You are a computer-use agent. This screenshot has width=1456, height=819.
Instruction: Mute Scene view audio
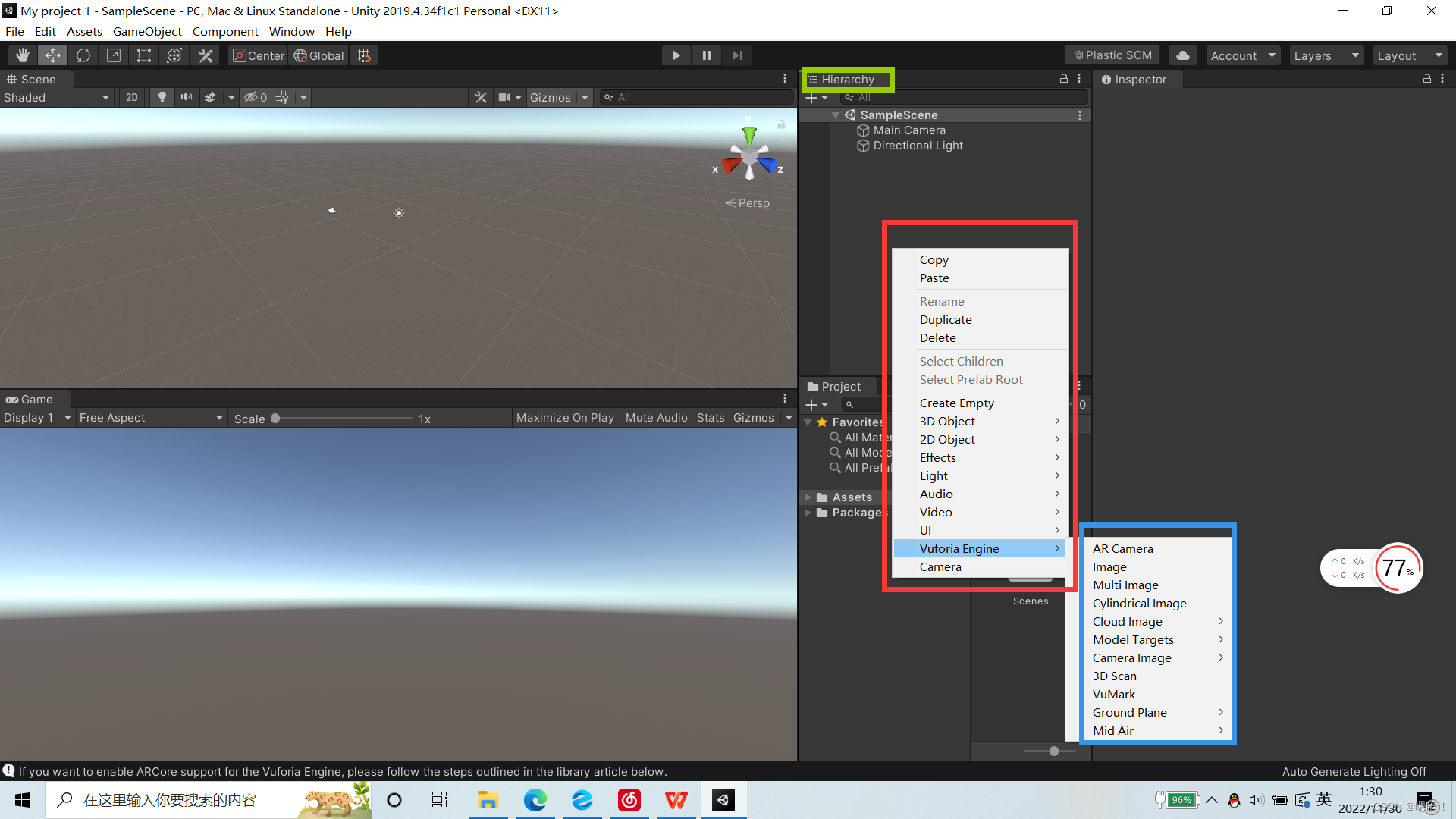186,97
